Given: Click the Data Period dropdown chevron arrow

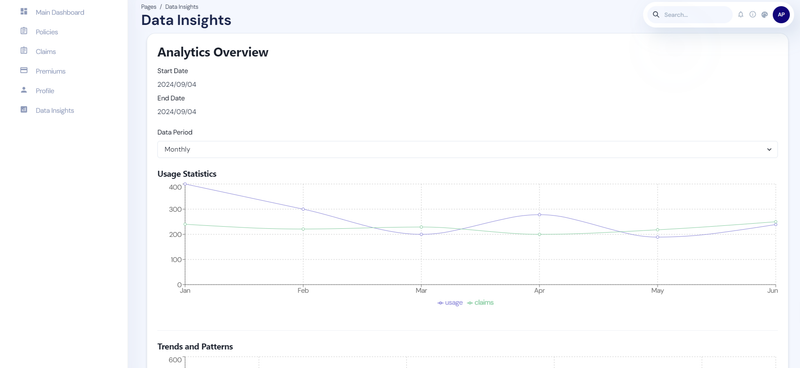Looking at the screenshot, I should pos(769,150).
